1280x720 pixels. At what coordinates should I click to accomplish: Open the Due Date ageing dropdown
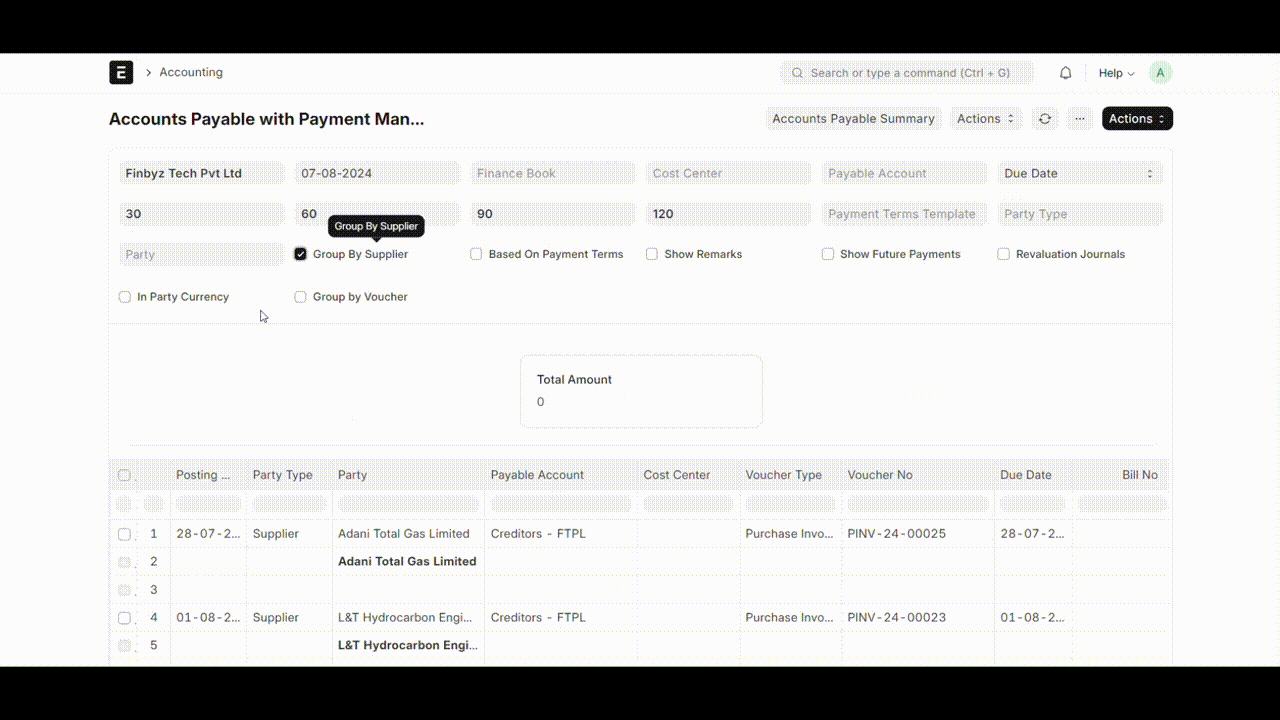[1080, 173]
